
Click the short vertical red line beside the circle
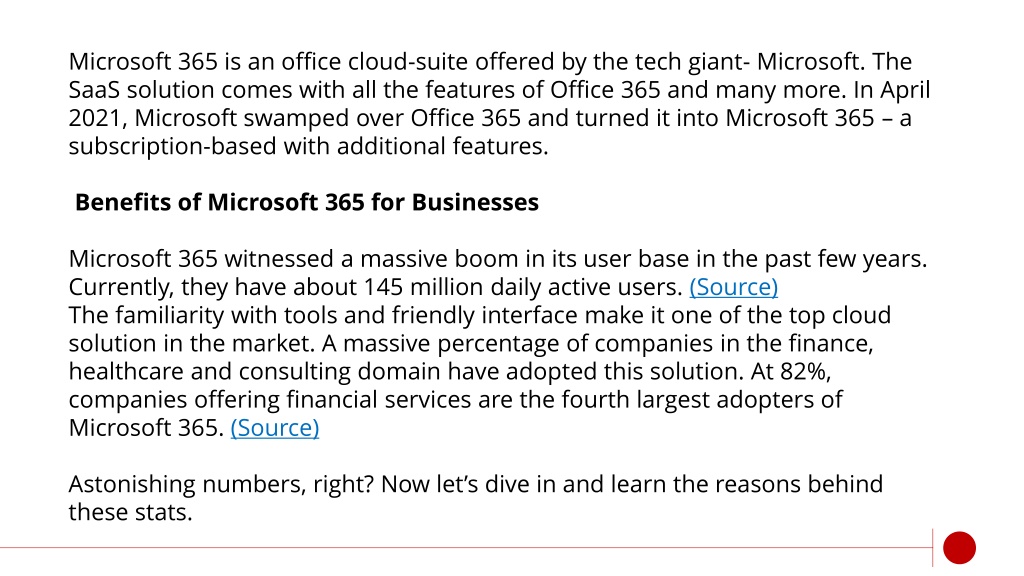point(933,547)
